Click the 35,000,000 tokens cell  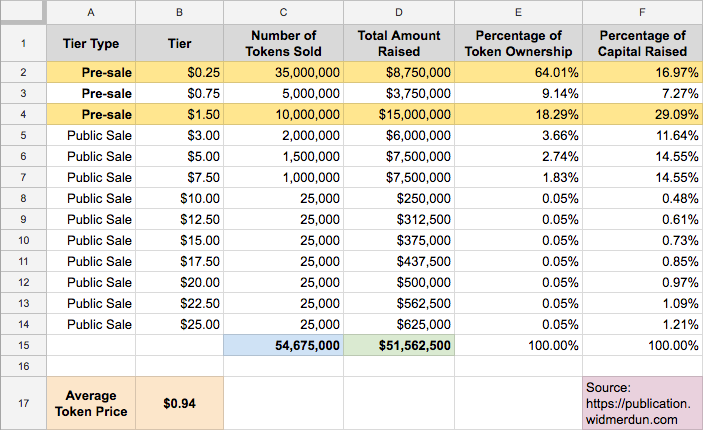pyautogui.click(x=283, y=72)
